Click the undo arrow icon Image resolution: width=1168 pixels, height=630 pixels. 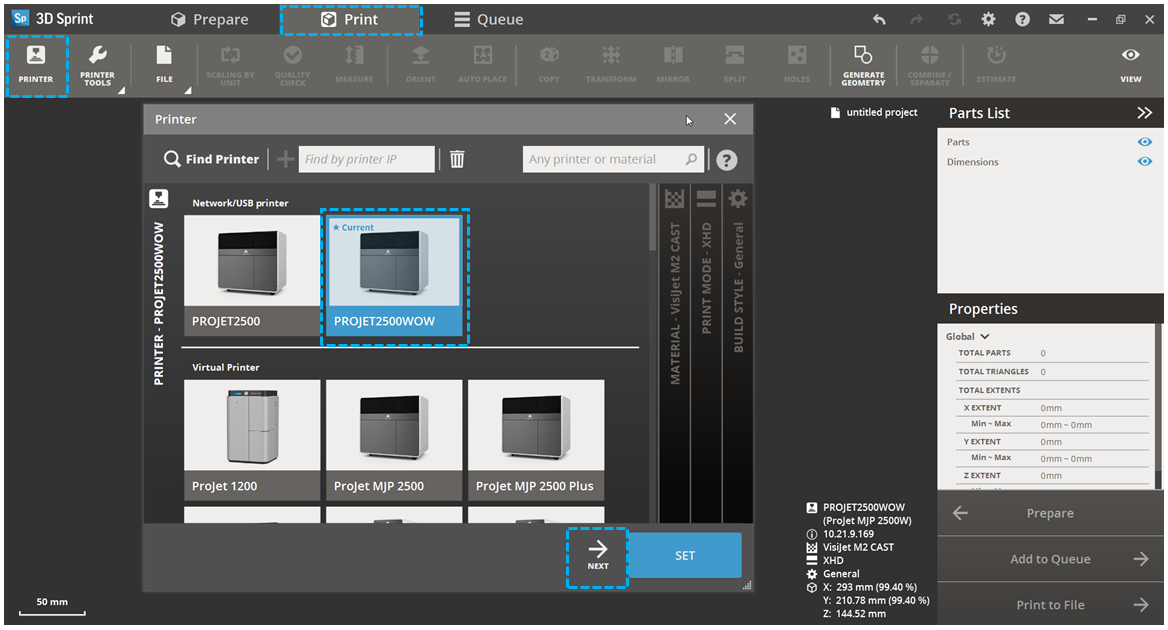click(x=879, y=19)
